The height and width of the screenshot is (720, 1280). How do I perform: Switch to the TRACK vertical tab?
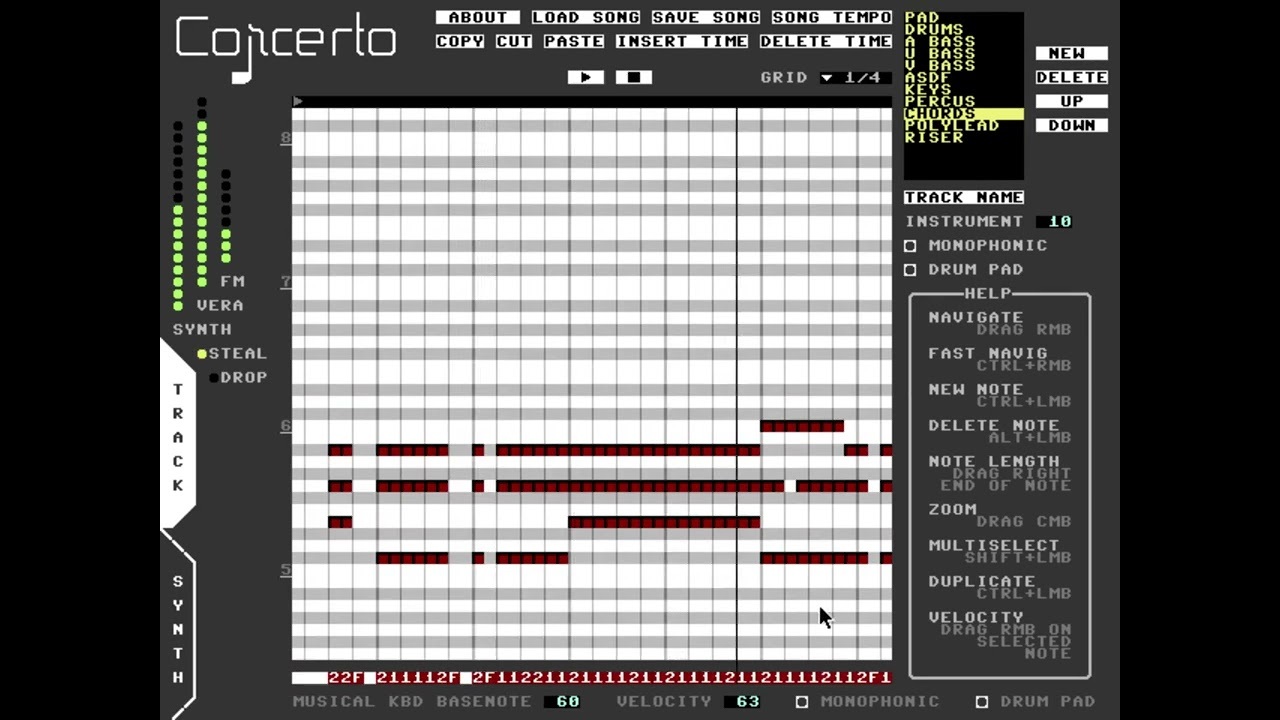[178, 437]
